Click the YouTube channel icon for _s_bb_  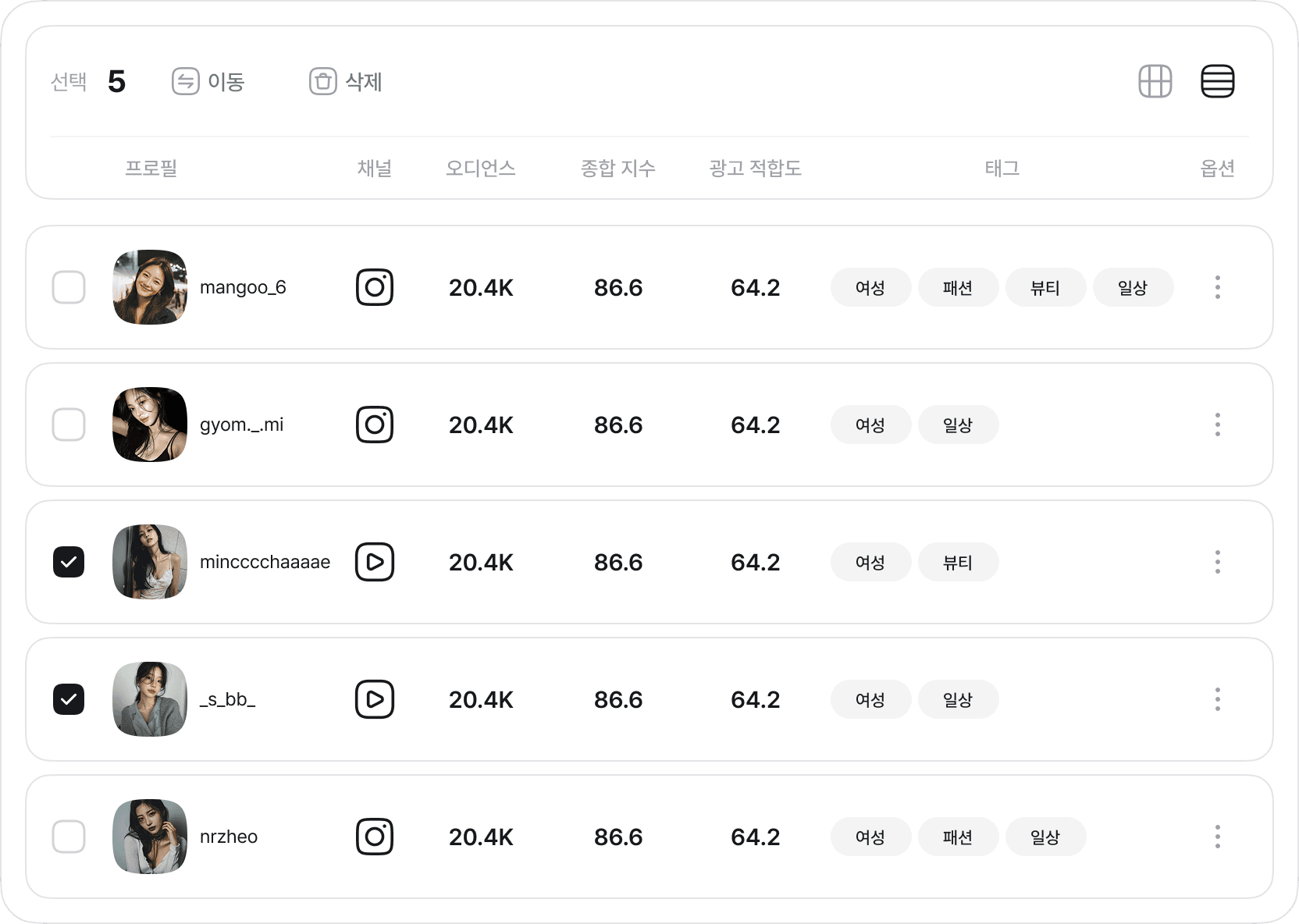[375, 699]
